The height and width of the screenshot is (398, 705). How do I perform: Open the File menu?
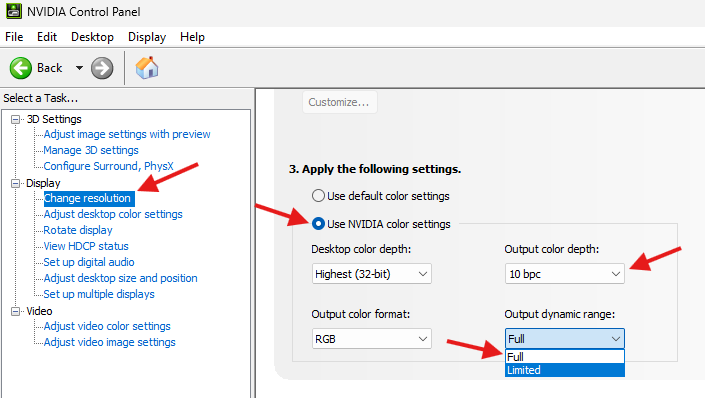click(x=14, y=37)
